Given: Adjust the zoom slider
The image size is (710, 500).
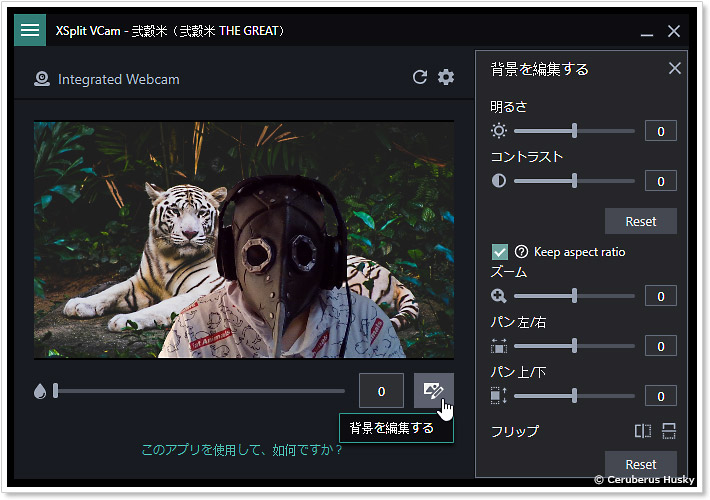Looking at the screenshot, I should click(574, 296).
